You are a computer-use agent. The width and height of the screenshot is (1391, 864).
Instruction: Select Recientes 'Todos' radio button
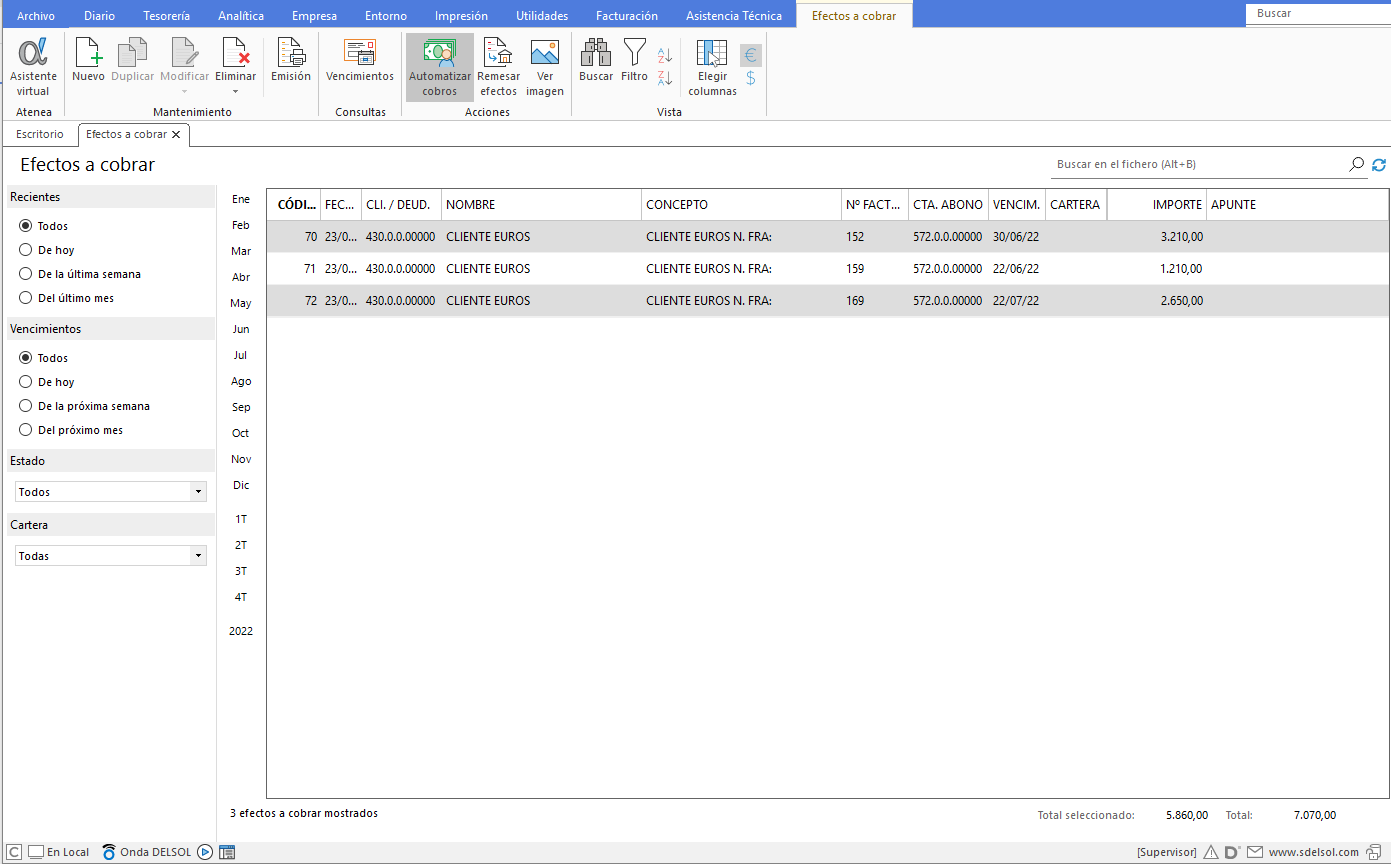[26, 226]
